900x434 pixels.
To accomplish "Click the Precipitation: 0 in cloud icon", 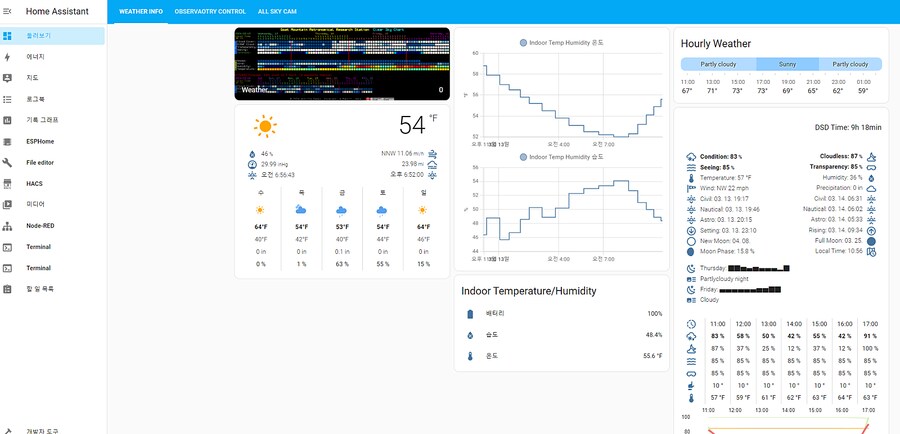I will click(871, 188).
